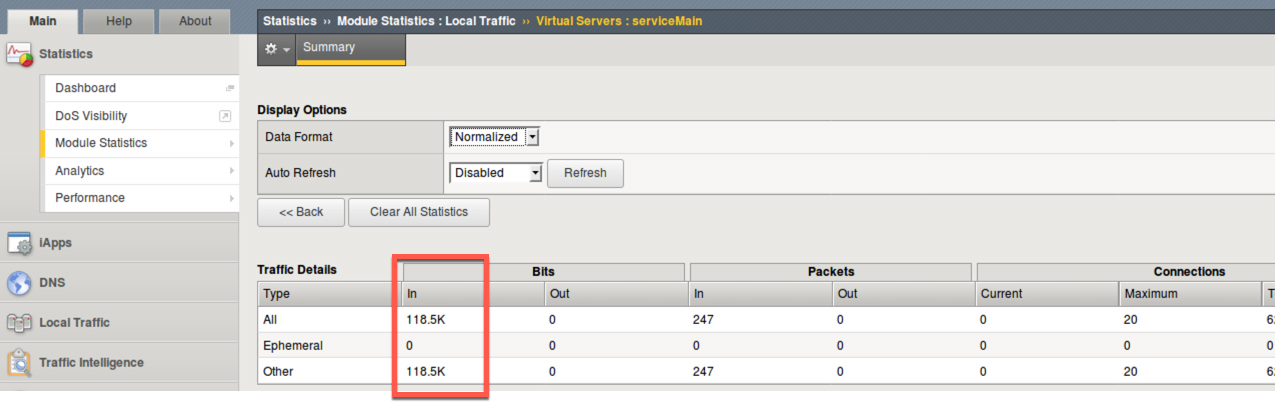Open the settings gear menu beside Summary
Screen dimensions: 1275x404
point(276,49)
